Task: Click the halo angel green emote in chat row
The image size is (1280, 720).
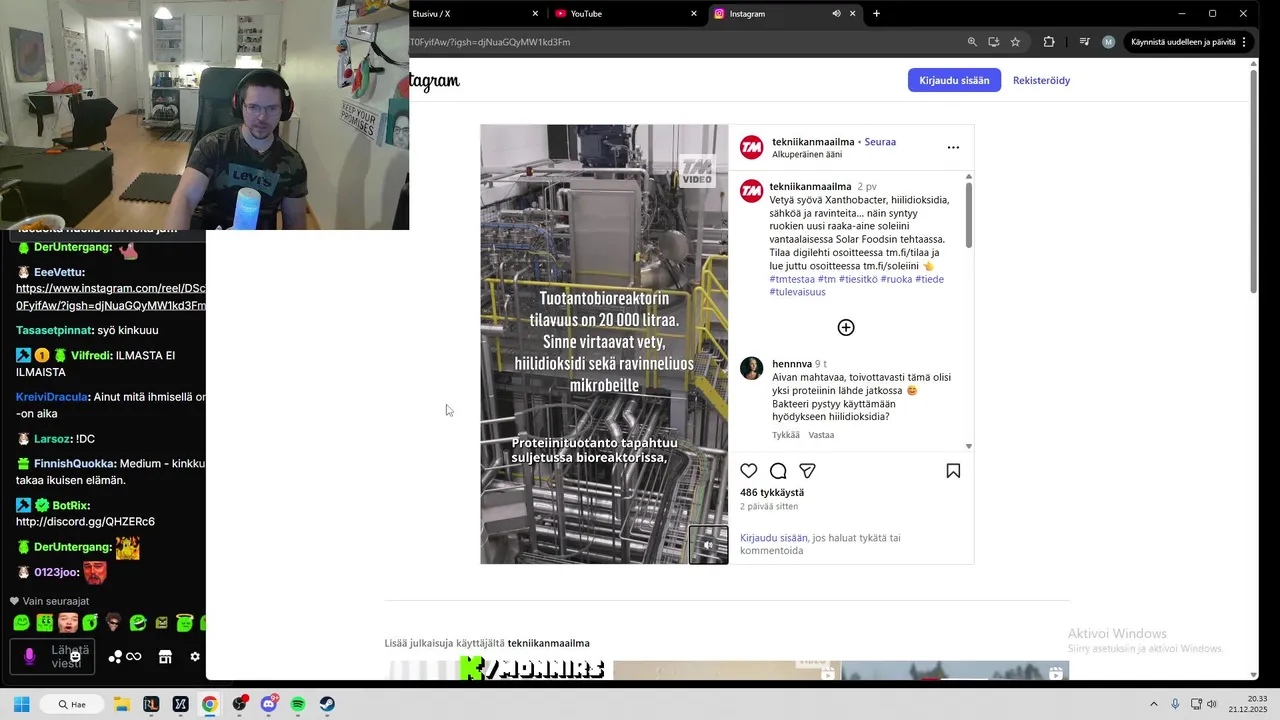Action: 184,623
